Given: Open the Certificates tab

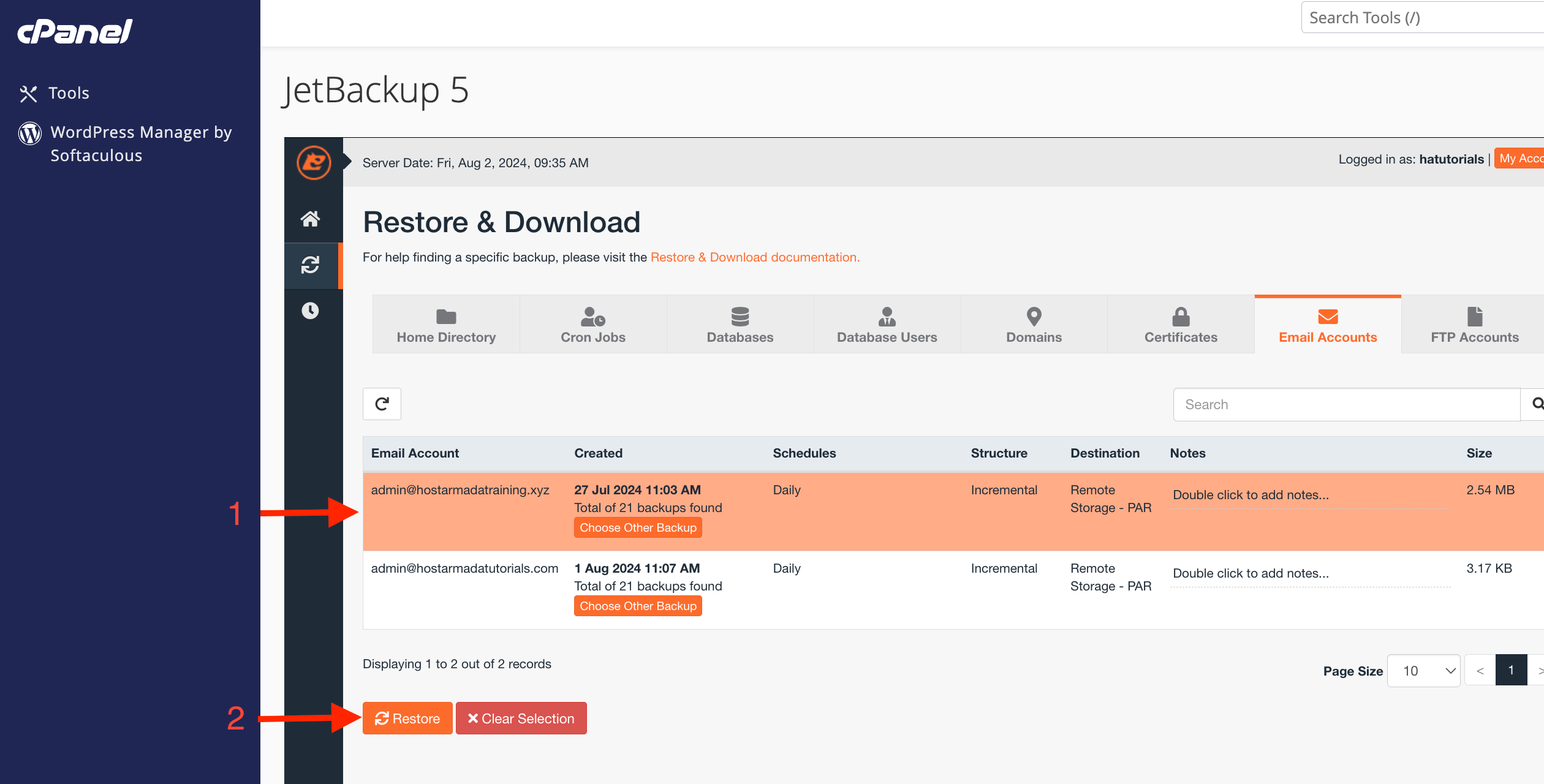Looking at the screenshot, I should [1181, 325].
